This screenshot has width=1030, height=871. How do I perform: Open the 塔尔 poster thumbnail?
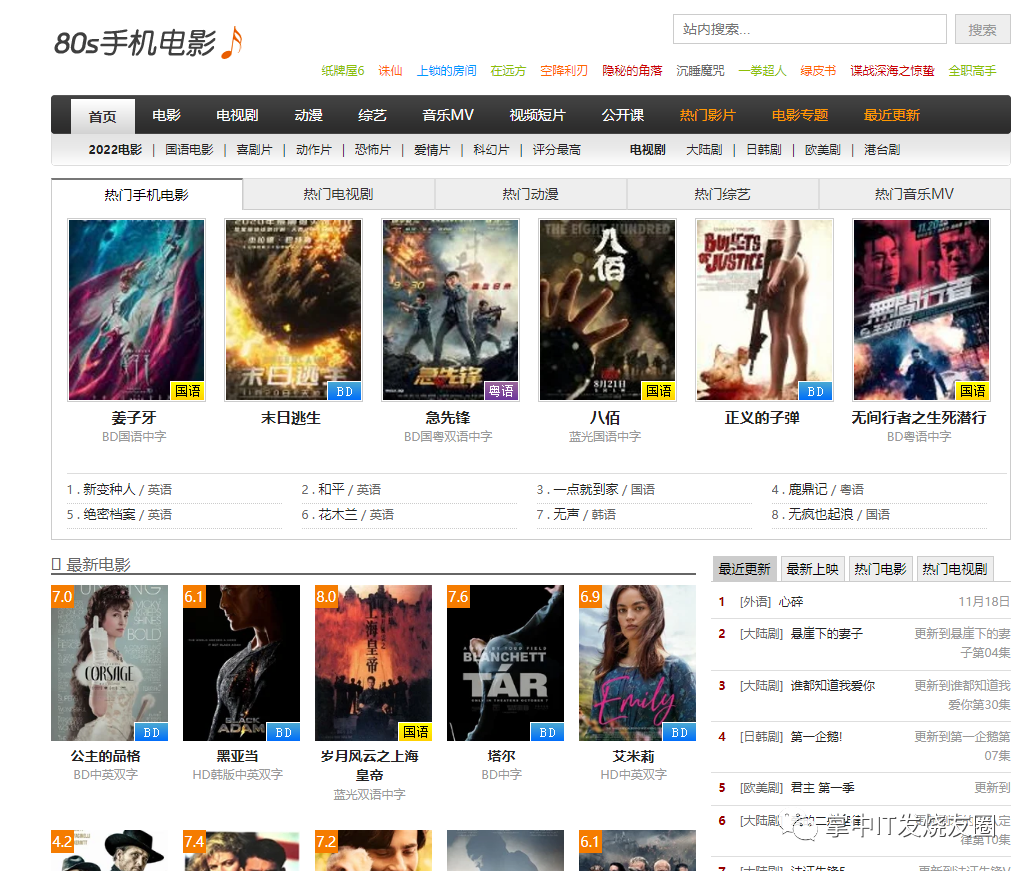(506, 663)
